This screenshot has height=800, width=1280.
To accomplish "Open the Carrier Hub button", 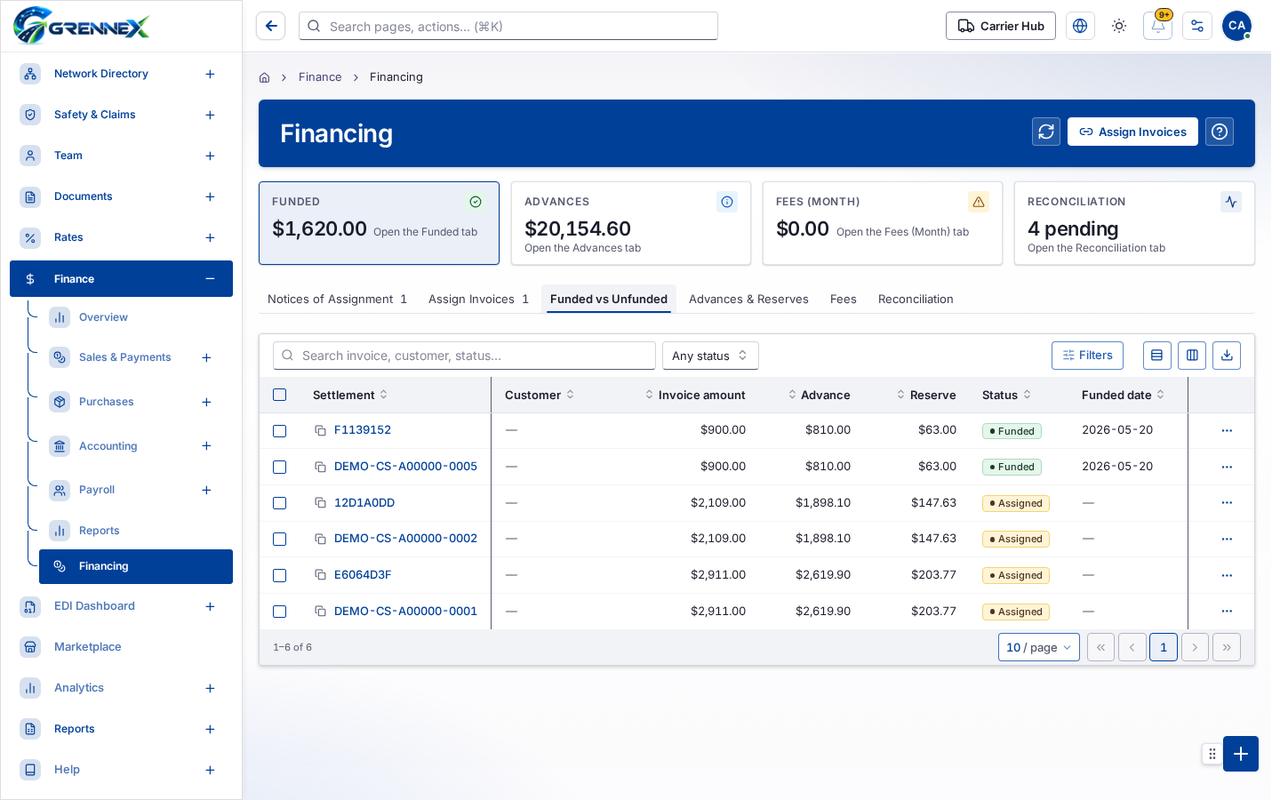I will point(1001,26).
